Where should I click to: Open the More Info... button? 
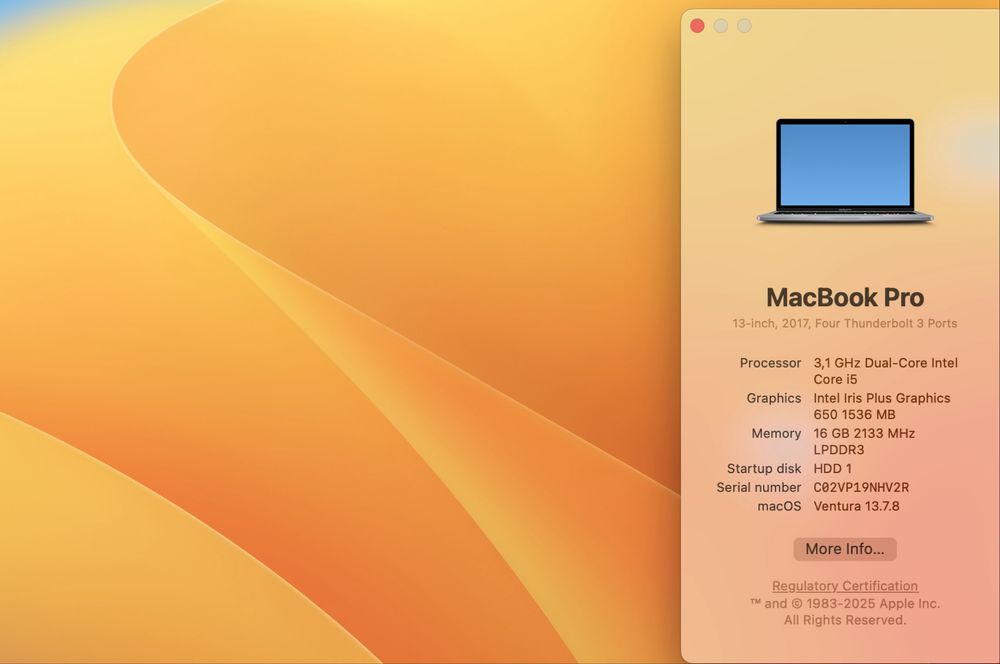click(x=844, y=549)
